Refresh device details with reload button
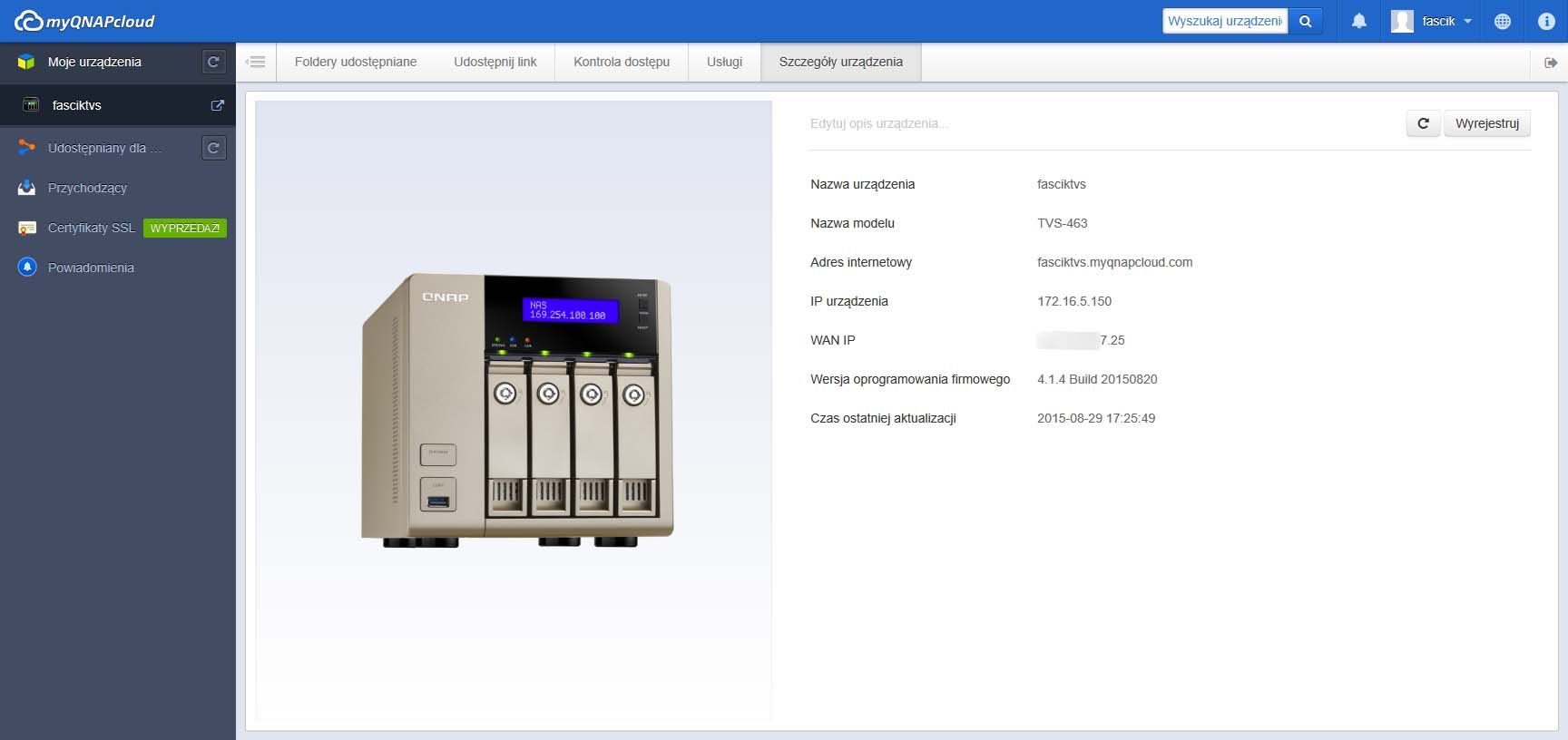Viewport: 1568px width, 740px height. (x=1423, y=123)
